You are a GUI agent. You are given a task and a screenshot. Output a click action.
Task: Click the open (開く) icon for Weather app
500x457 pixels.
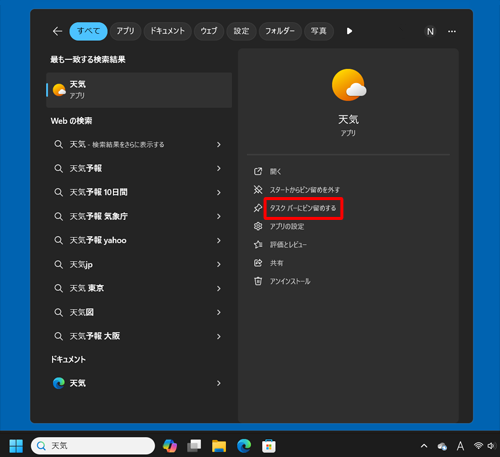(x=258, y=171)
